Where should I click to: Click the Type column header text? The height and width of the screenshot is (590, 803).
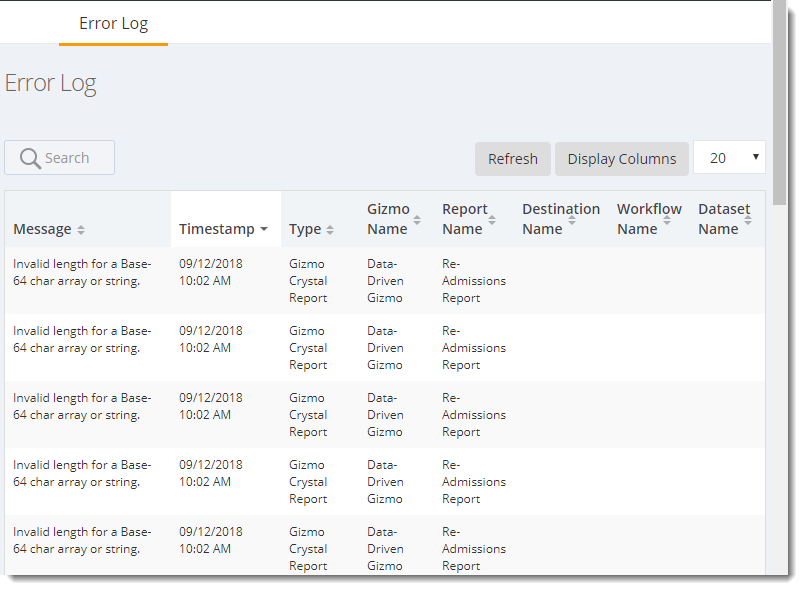305,229
